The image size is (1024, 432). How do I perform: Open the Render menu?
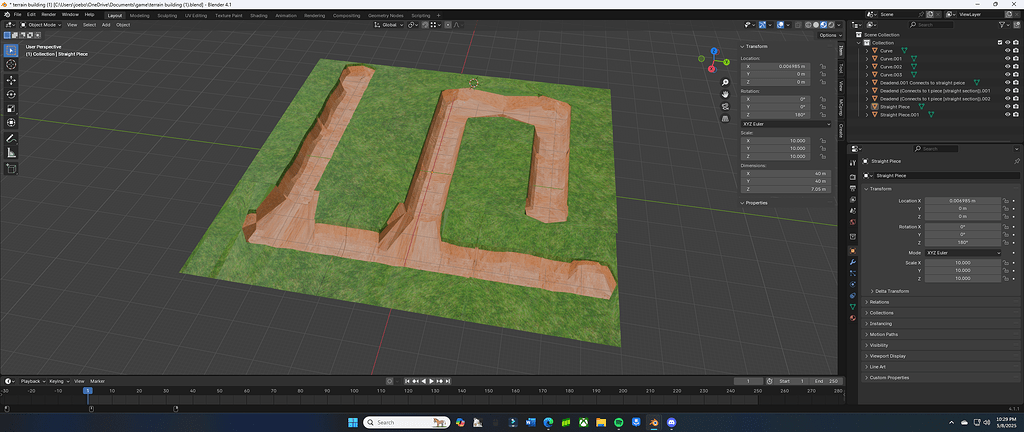coord(48,14)
